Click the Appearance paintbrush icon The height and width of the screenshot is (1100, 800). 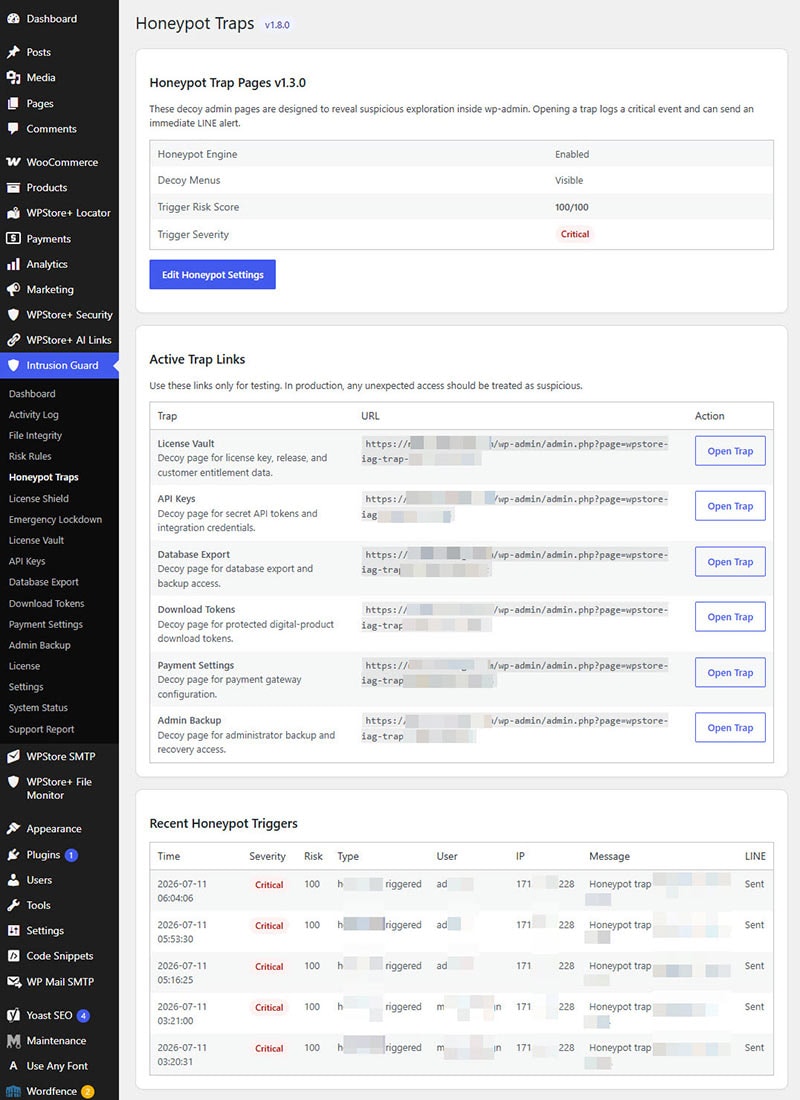coord(13,829)
